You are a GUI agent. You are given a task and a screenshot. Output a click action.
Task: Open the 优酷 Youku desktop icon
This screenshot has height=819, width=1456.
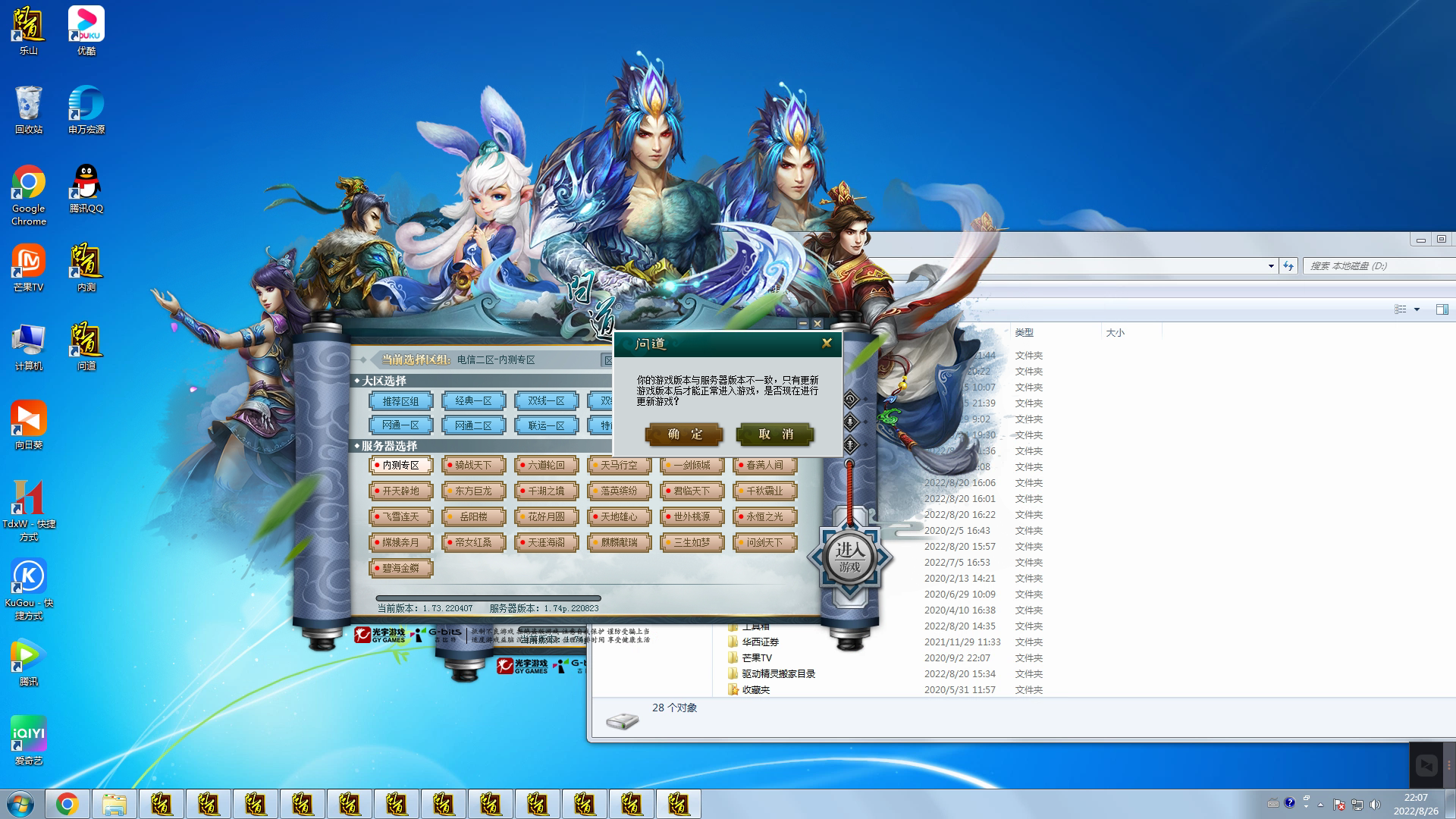[x=86, y=30]
